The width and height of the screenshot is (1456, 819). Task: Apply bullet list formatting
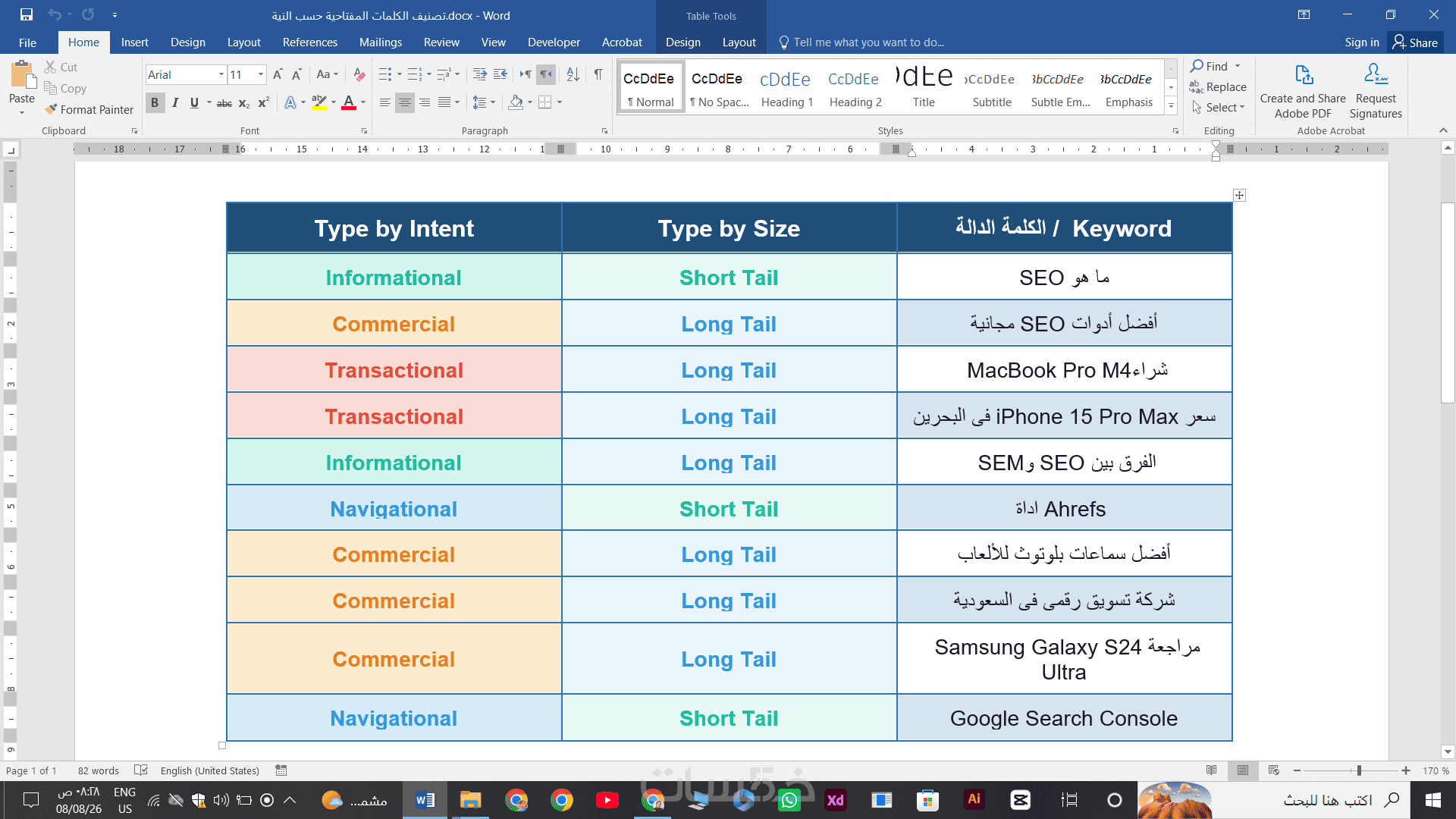pos(385,74)
